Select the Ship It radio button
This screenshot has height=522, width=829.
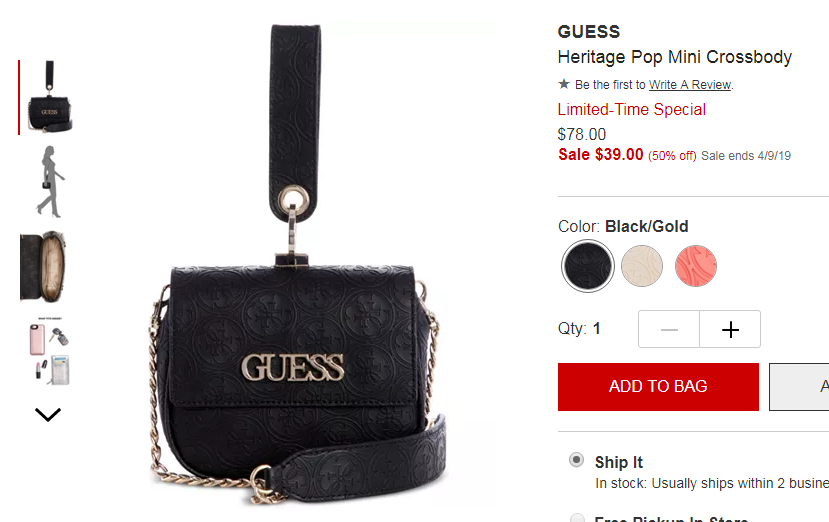click(576, 460)
